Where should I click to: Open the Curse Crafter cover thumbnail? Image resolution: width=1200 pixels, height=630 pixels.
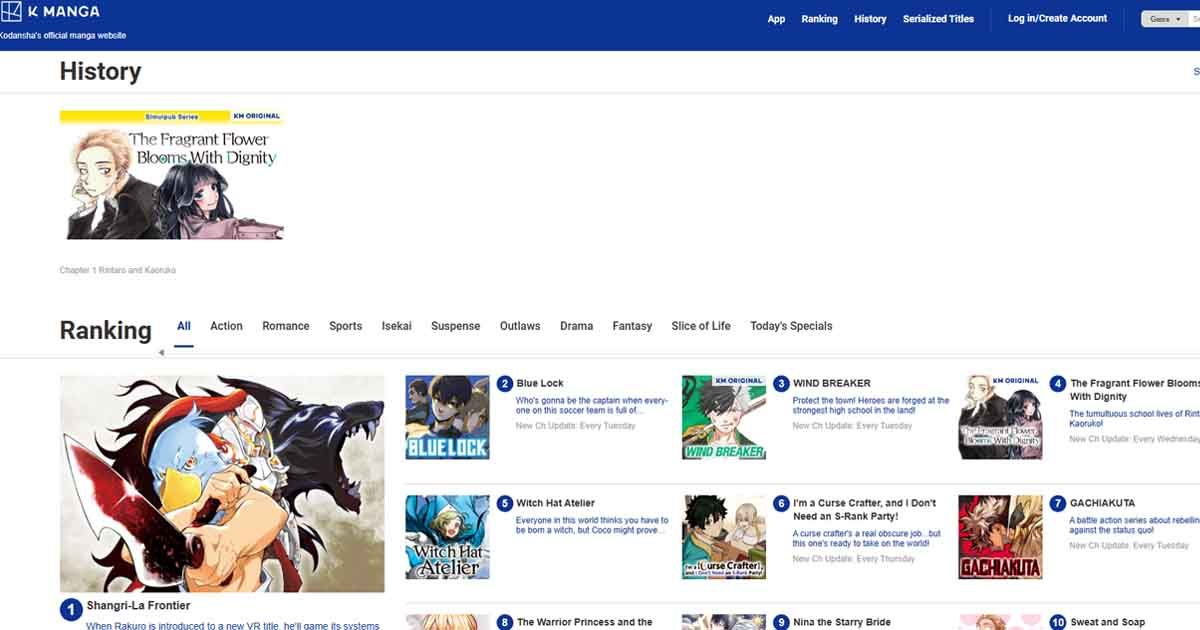[x=724, y=537]
